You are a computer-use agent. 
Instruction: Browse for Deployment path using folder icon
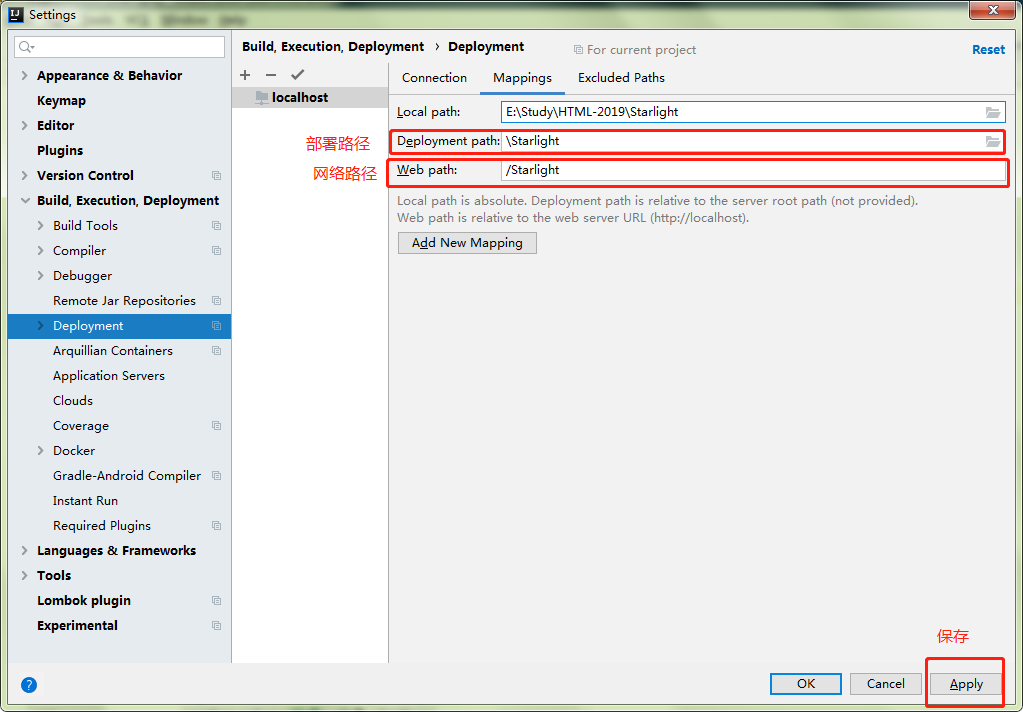pyautogui.click(x=992, y=140)
